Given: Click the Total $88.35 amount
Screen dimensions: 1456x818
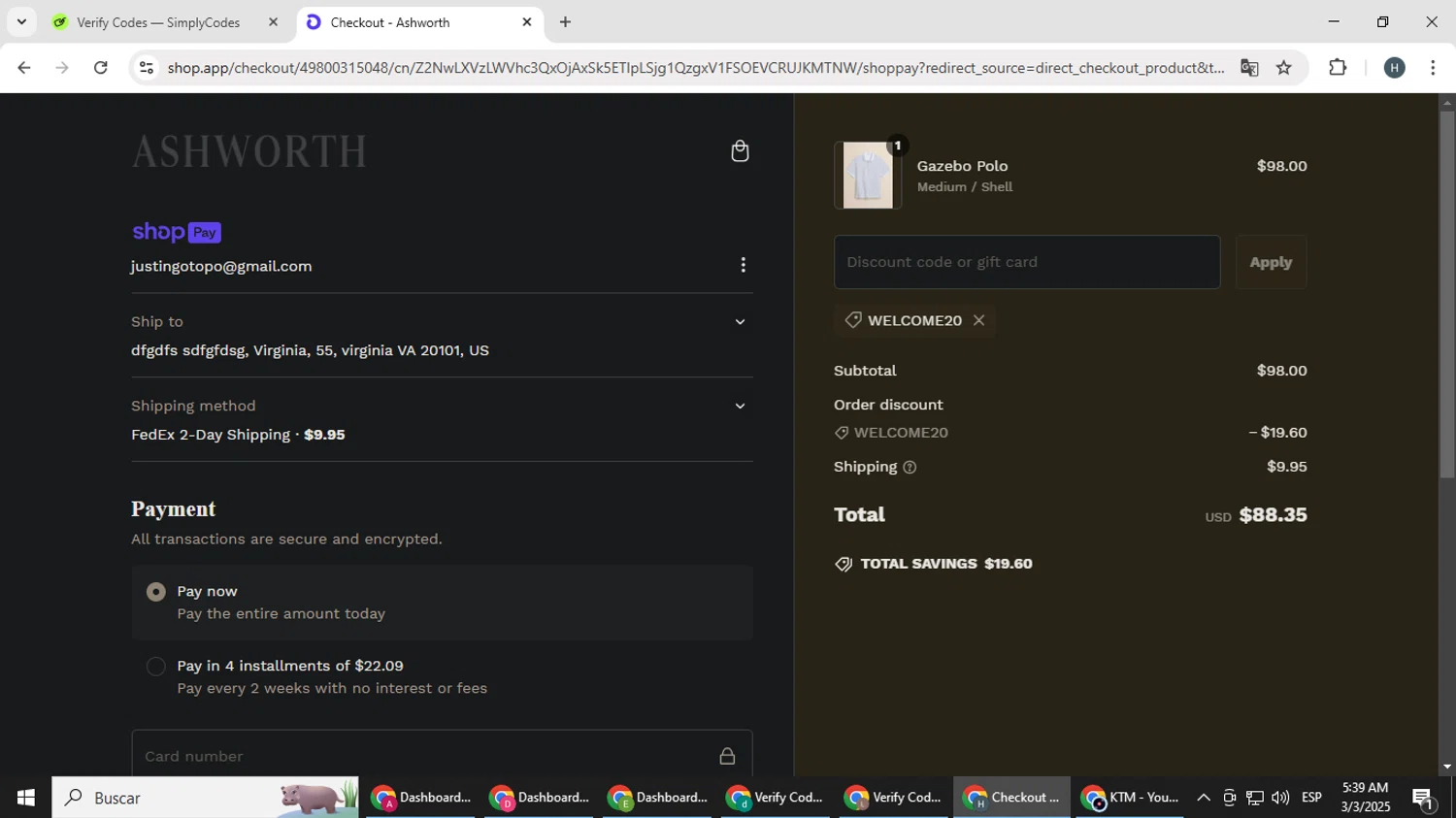Looking at the screenshot, I should pyautogui.click(x=1273, y=515).
